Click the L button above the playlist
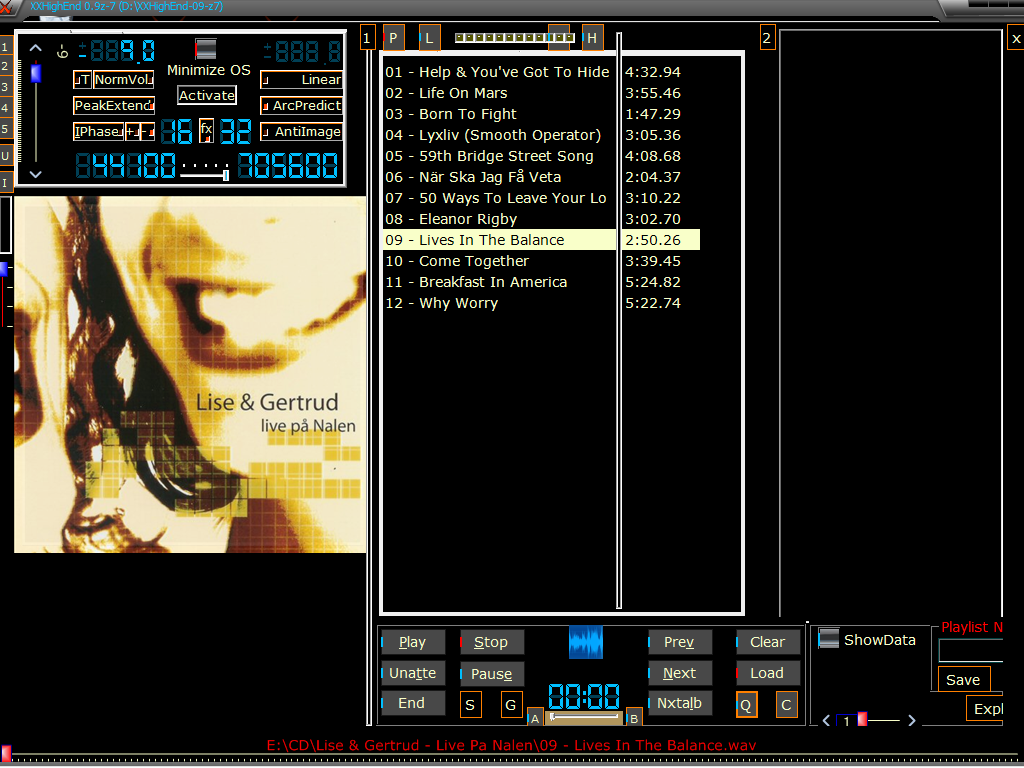 [x=429, y=38]
